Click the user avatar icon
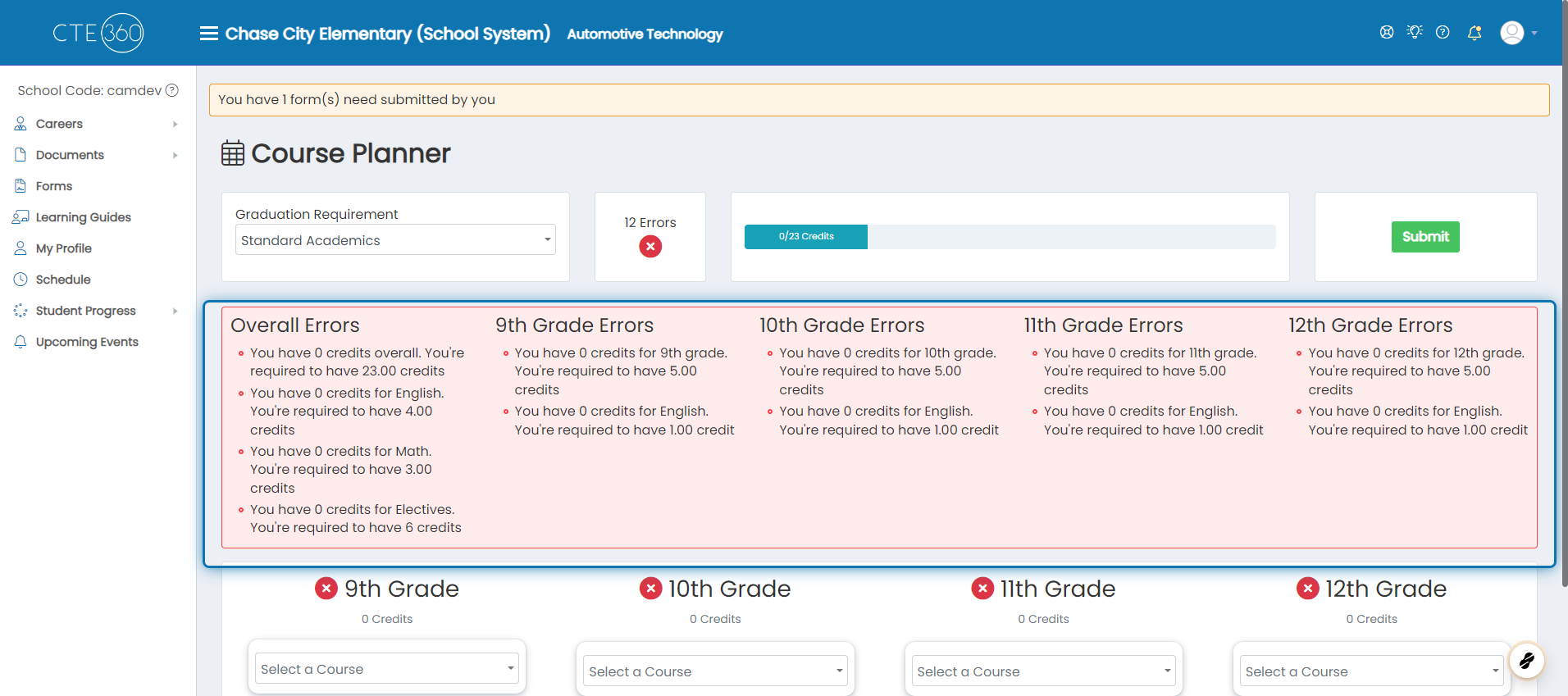Viewport: 1568px width, 696px height. click(x=1512, y=33)
